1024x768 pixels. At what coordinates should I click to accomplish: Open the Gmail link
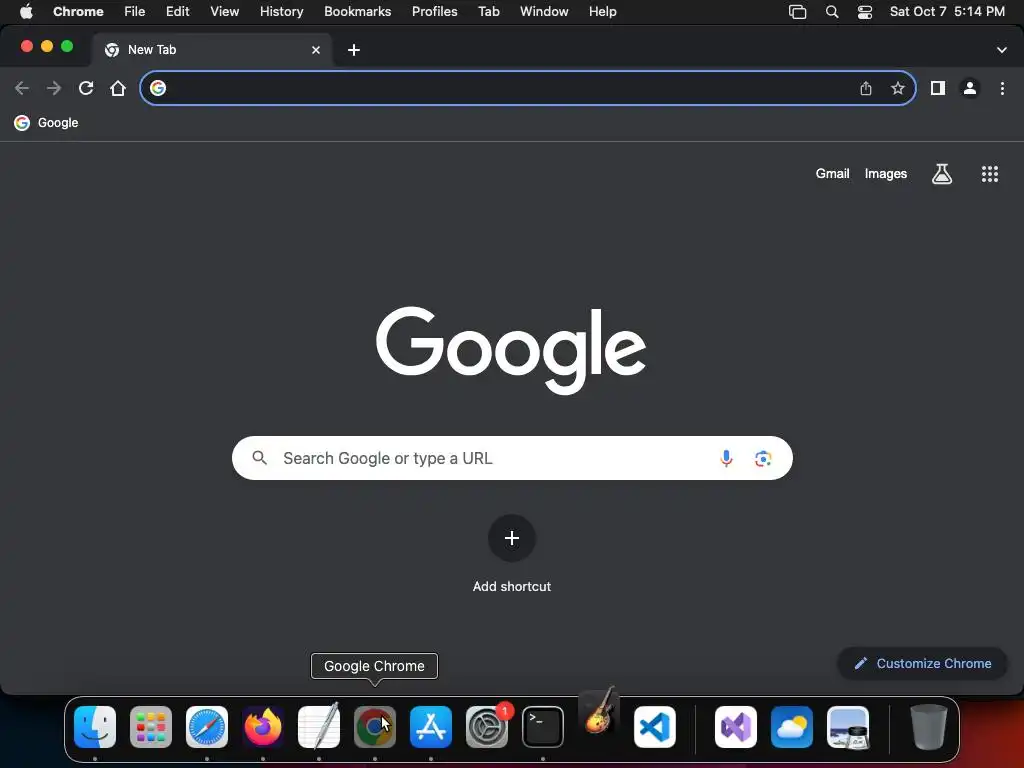tap(832, 174)
